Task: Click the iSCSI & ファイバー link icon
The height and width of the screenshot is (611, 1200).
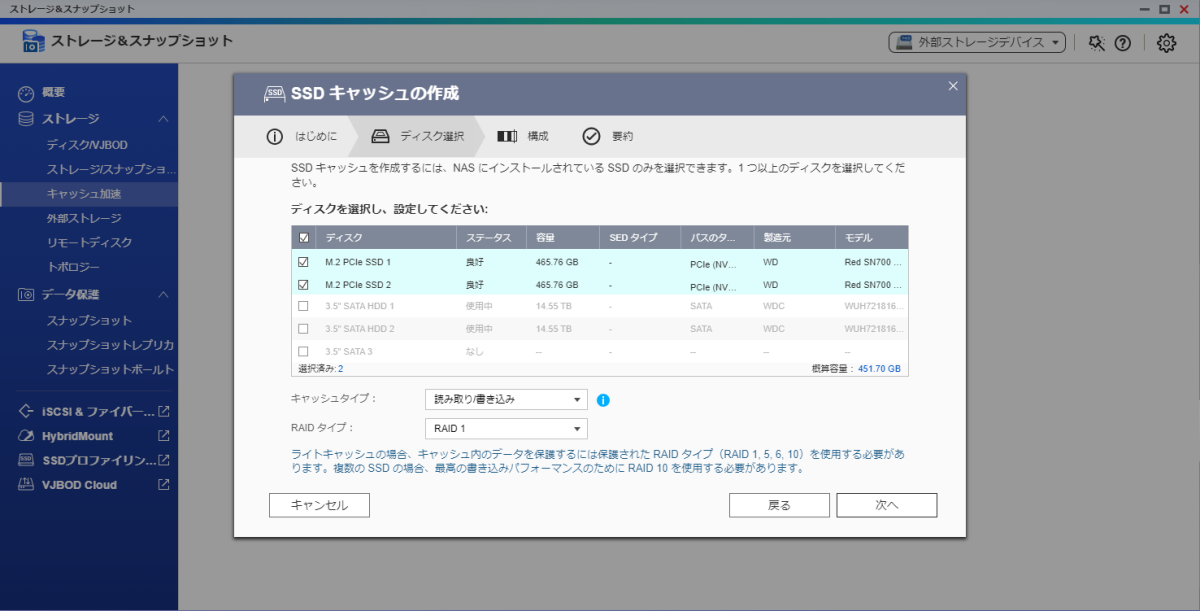Action: pos(27,412)
